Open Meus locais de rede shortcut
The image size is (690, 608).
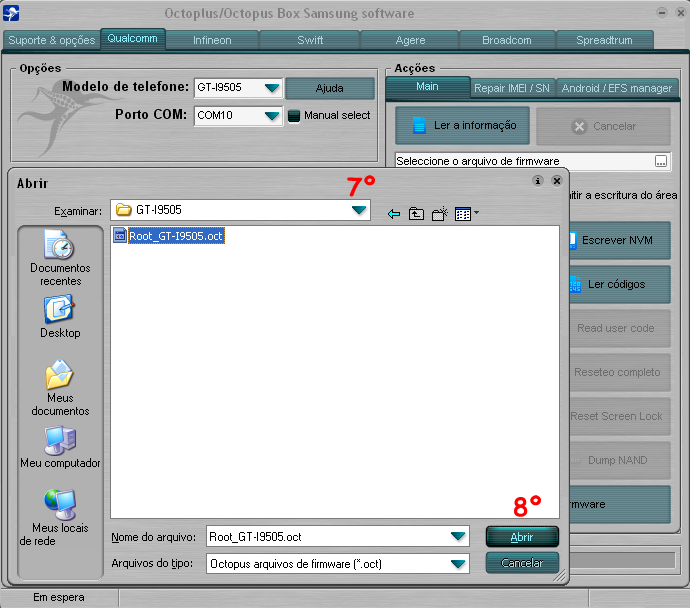pyautogui.click(x=60, y=517)
